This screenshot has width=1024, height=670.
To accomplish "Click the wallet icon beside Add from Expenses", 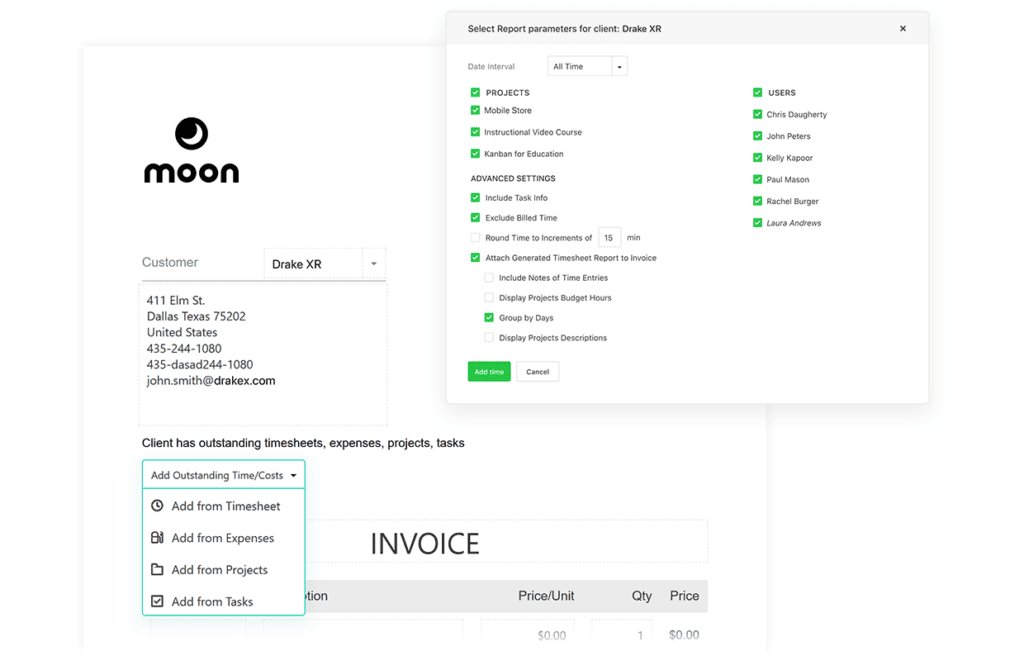I will 157,538.
